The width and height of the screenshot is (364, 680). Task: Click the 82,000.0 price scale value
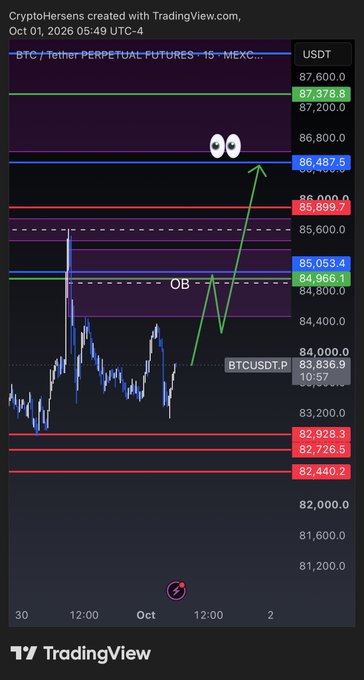click(x=324, y=505)
